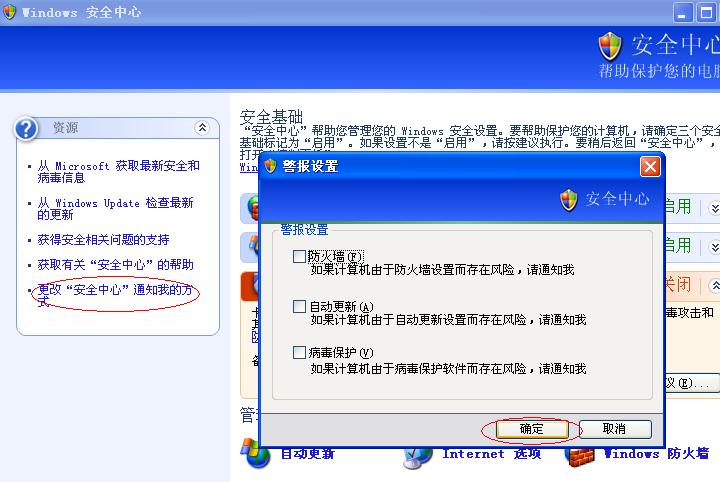Open 从 Microsoft 获取最新安全和病毒信息 link

click(118, 172)
